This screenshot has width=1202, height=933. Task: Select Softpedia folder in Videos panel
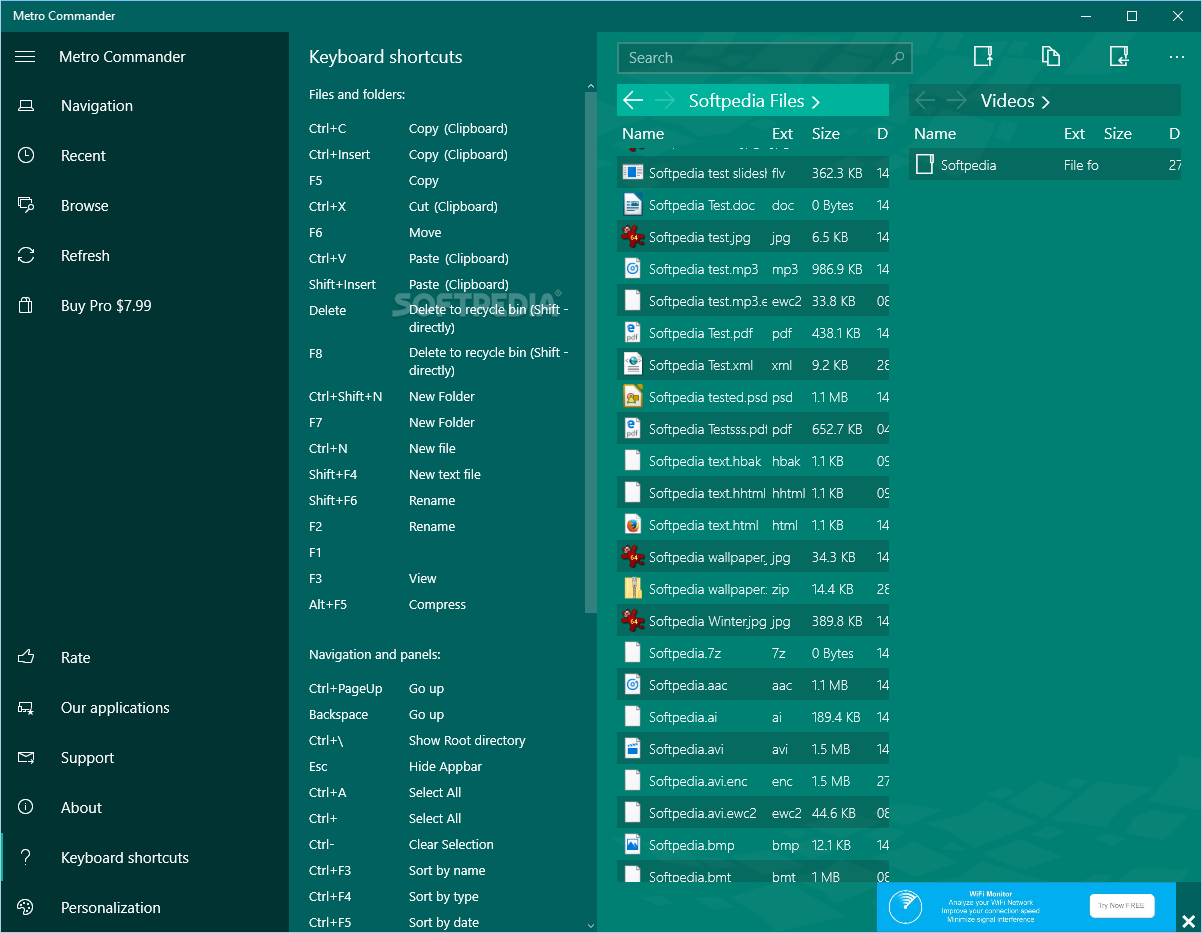click(x=1045, y=165)
